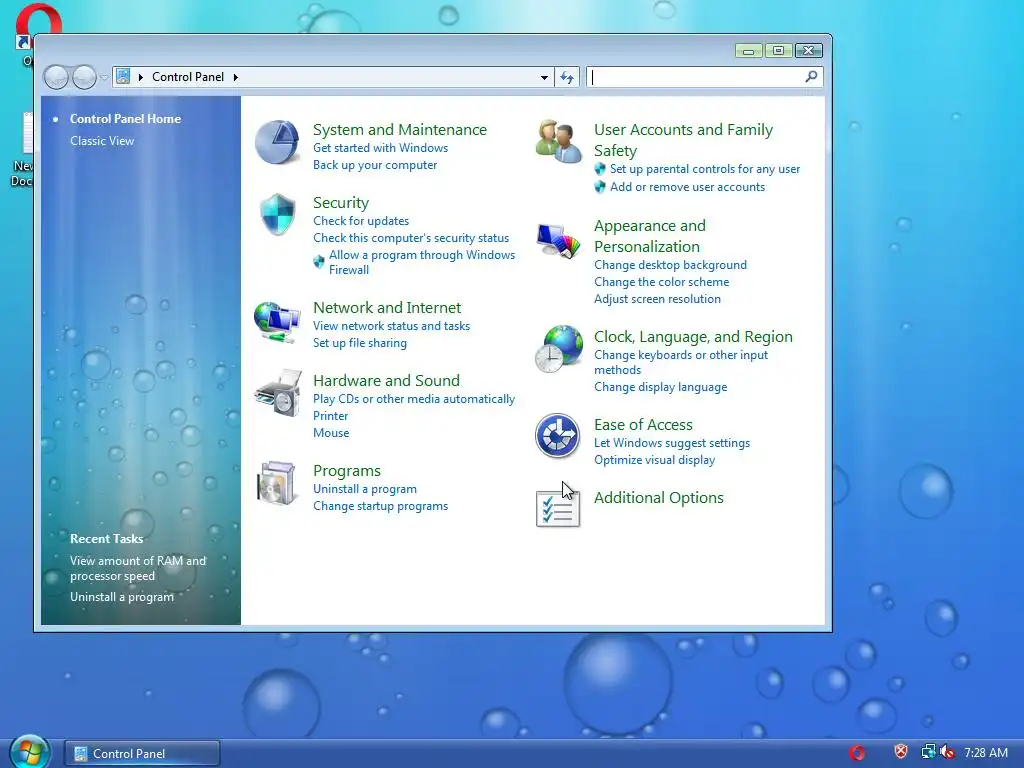Click Set up file sharing

pos(360,342)
